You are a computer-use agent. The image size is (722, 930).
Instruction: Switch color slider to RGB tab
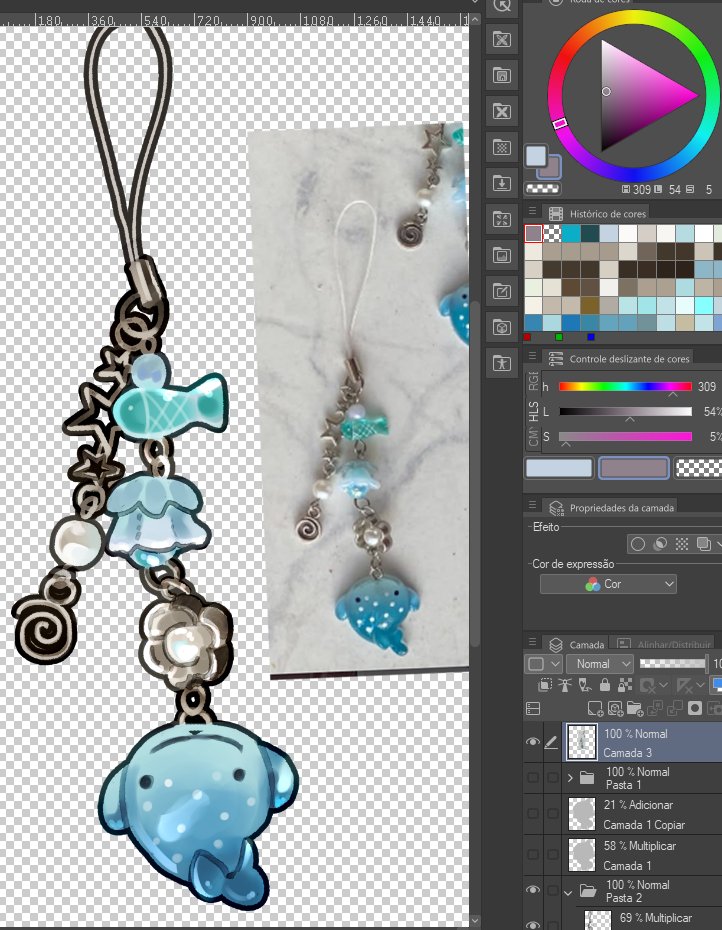tap(533, 381)
